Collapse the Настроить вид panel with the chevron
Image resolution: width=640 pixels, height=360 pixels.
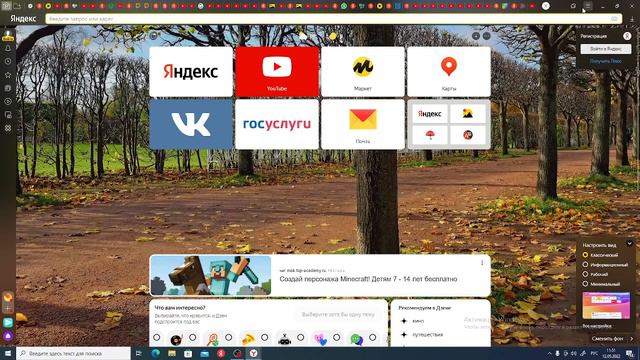coord(629,244)
